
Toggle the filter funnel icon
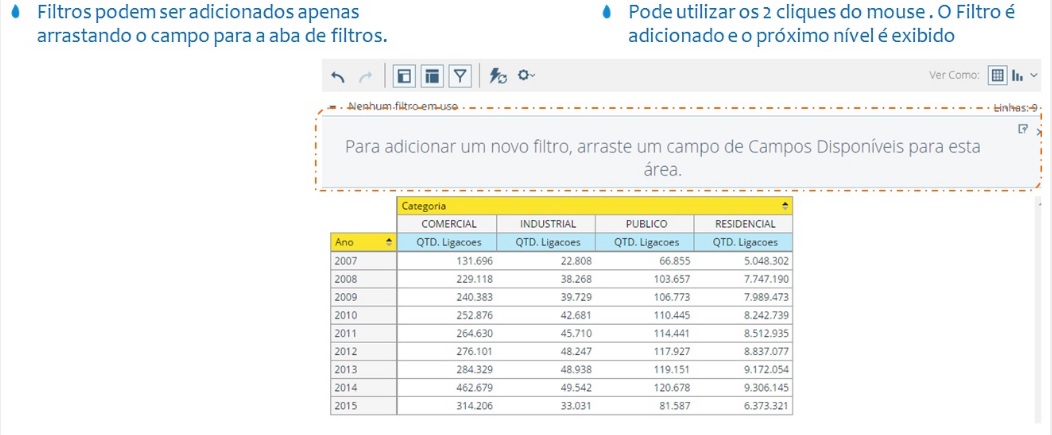[x=459, y=75]
